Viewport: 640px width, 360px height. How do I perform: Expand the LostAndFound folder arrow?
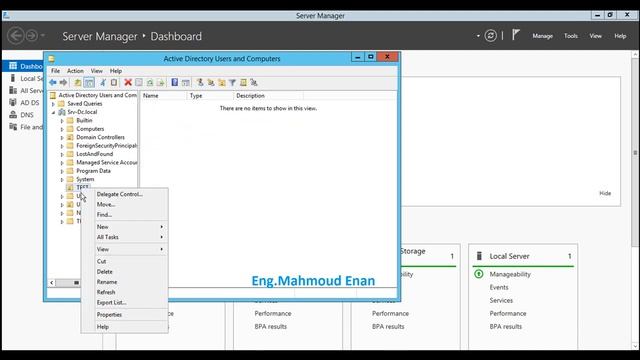point(62,154)
